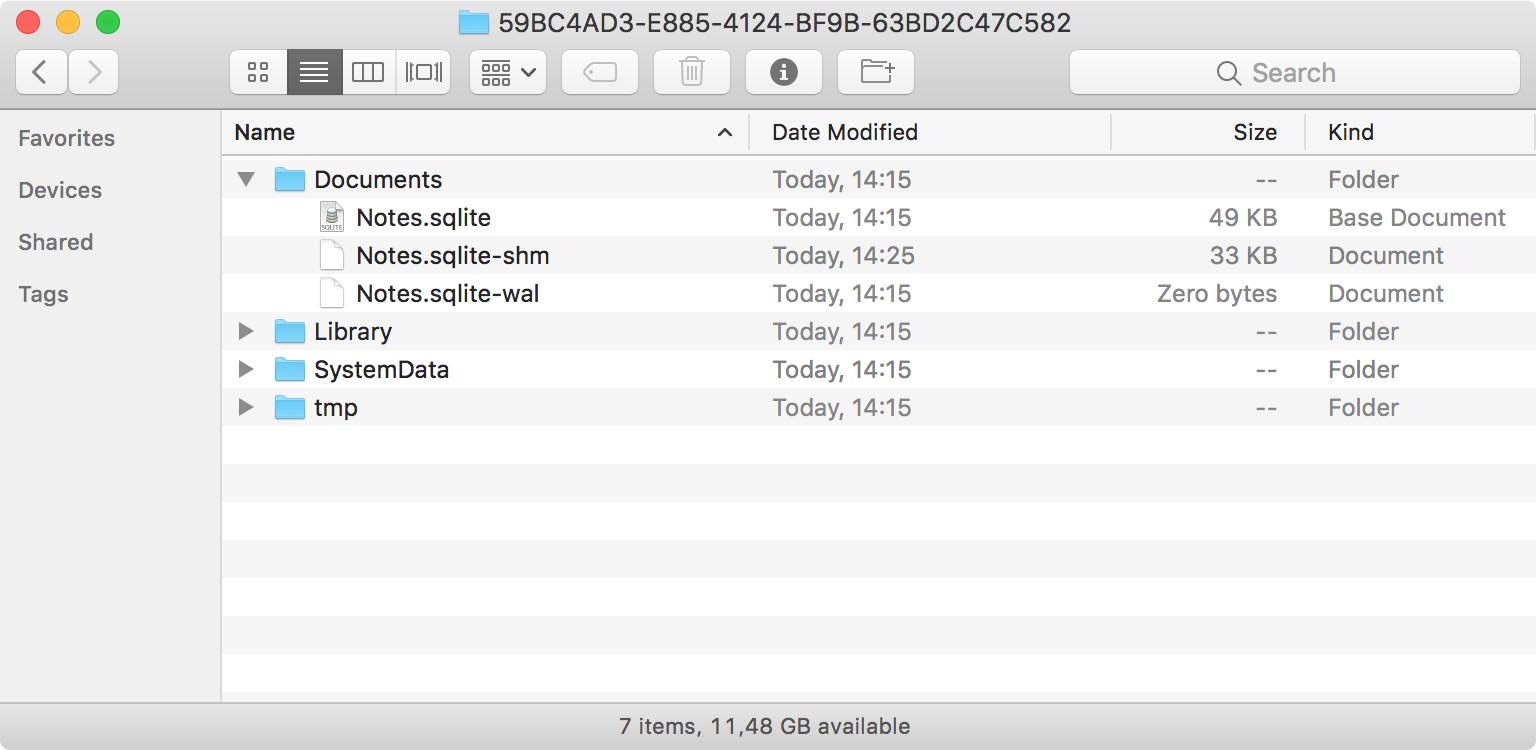Image resolution: width=1536 pixels, height=750 pixels.
Task: Click the delete trash icon
Action: [x=690, y=71]
